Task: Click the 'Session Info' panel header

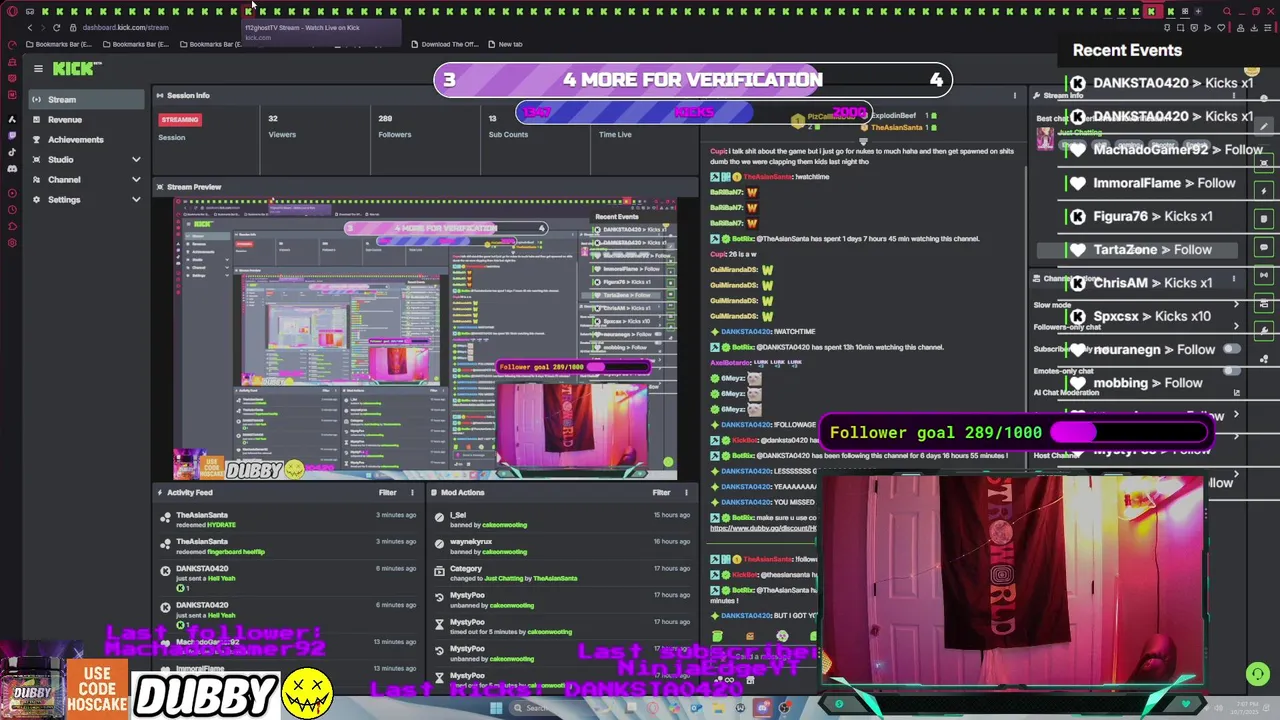Action: (188, 96)
